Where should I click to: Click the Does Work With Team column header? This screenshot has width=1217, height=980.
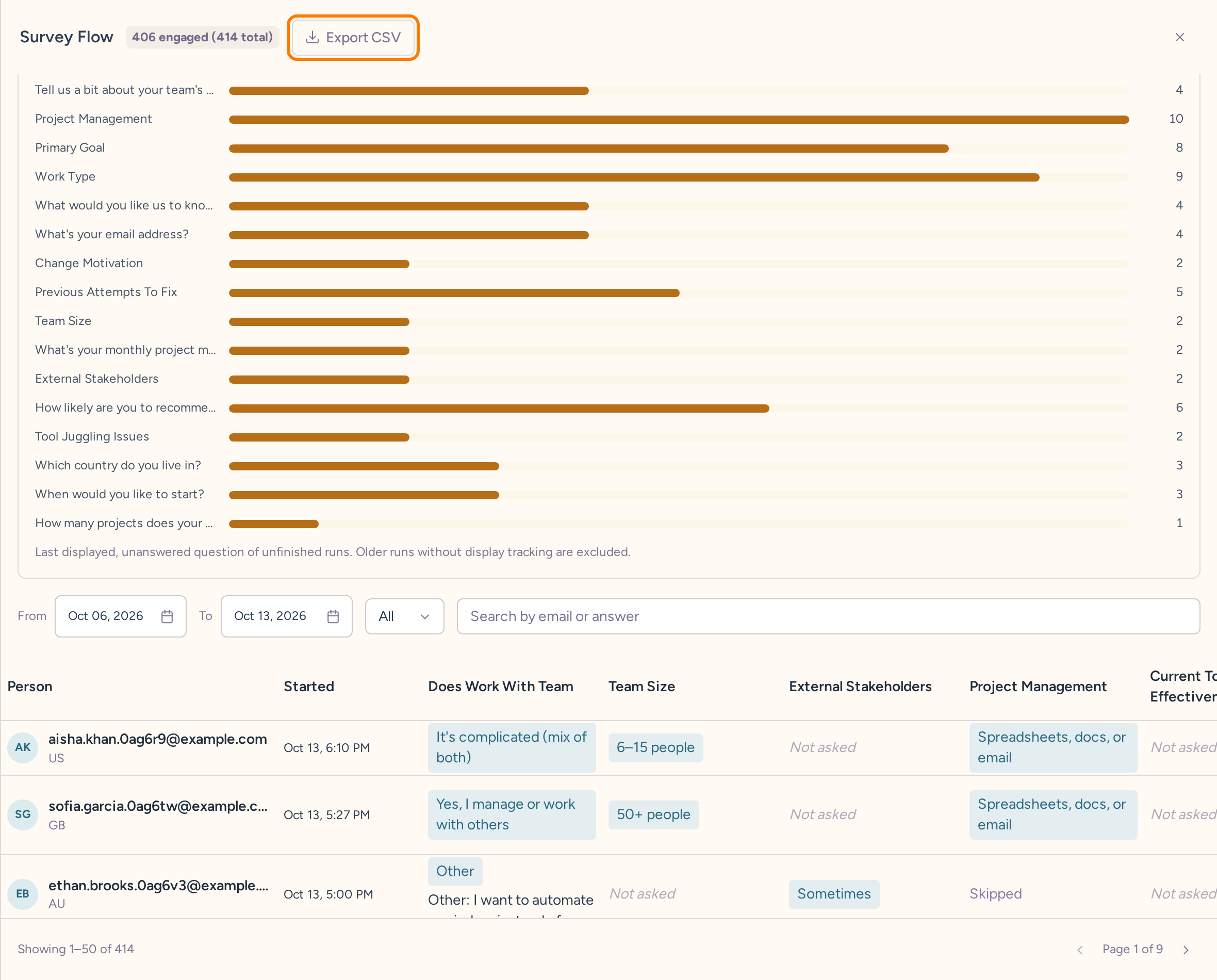pyautogui.click(x=500, y=686)
